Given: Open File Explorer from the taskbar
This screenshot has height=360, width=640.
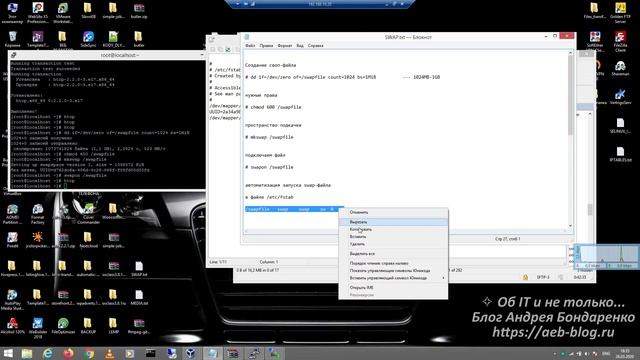Looking at the screenshot, I should [x=27, y=353].
